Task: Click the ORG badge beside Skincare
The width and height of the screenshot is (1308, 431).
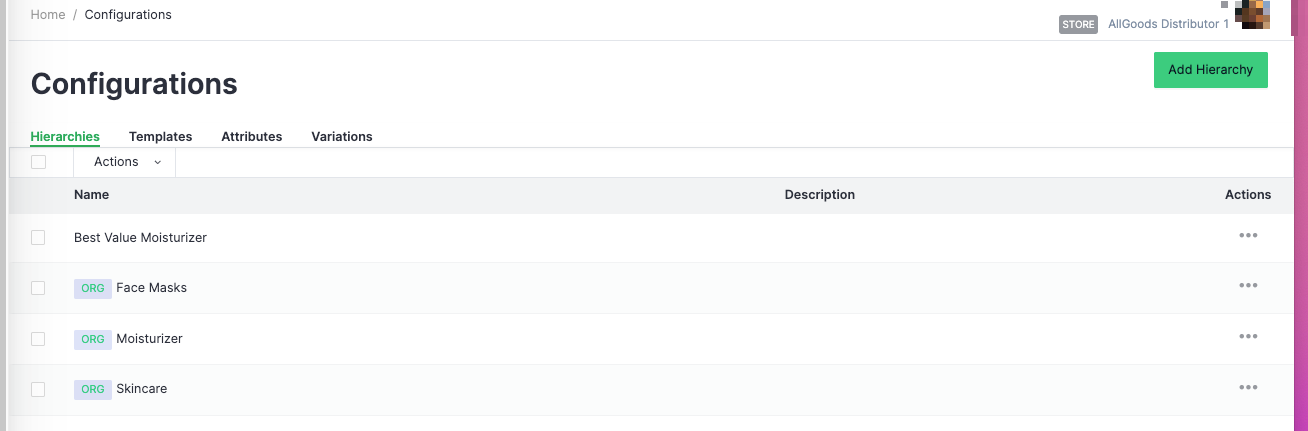Action: tap(93, 389)
